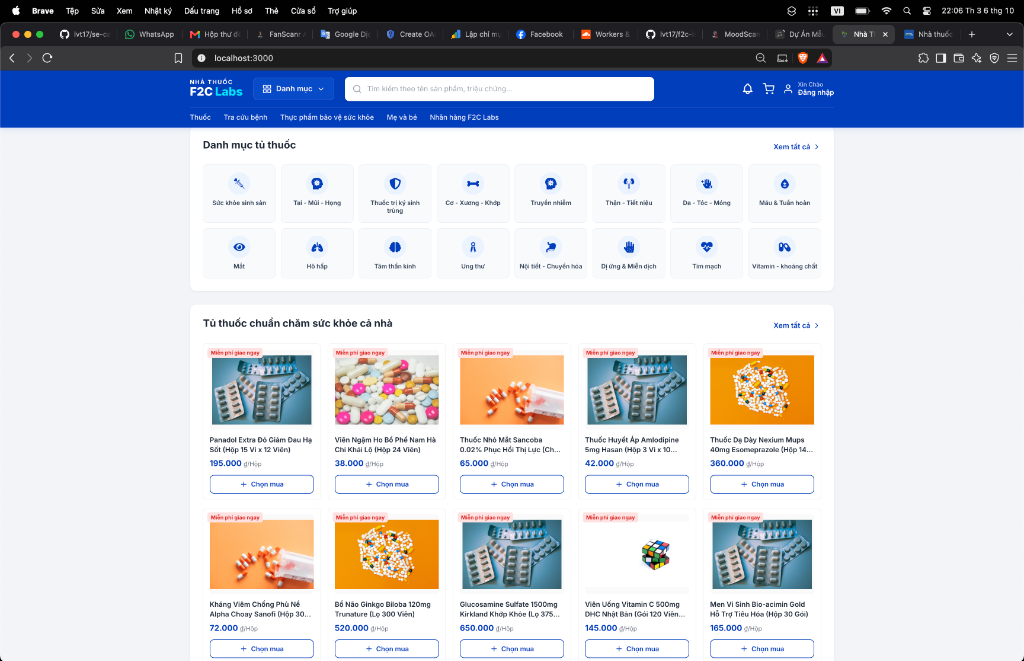Image resolution: width=1024 pixels, height=661 pixels.
Task: Open the Dấu trang menu
Action: point(202,11)
